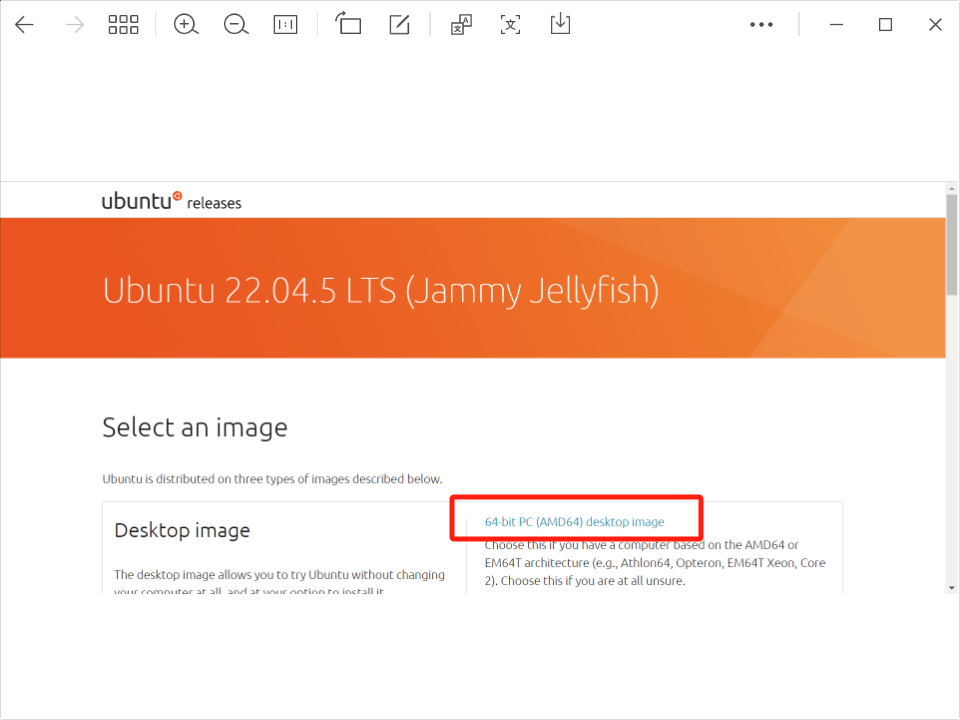Extract text with the OCR tool
The image size is (960, 720).
511,24
